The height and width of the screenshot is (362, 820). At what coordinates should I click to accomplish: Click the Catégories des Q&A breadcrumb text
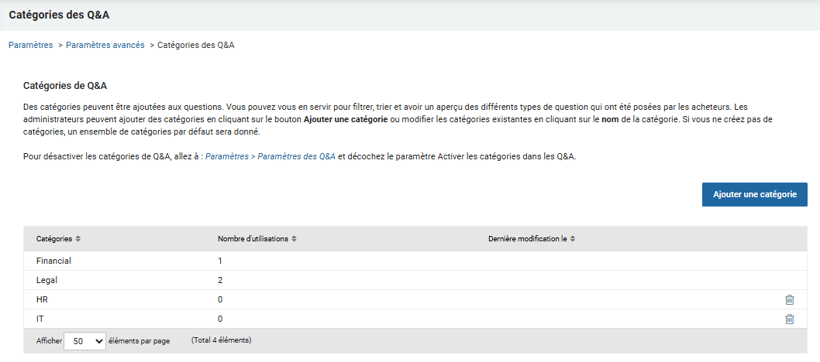196,45
